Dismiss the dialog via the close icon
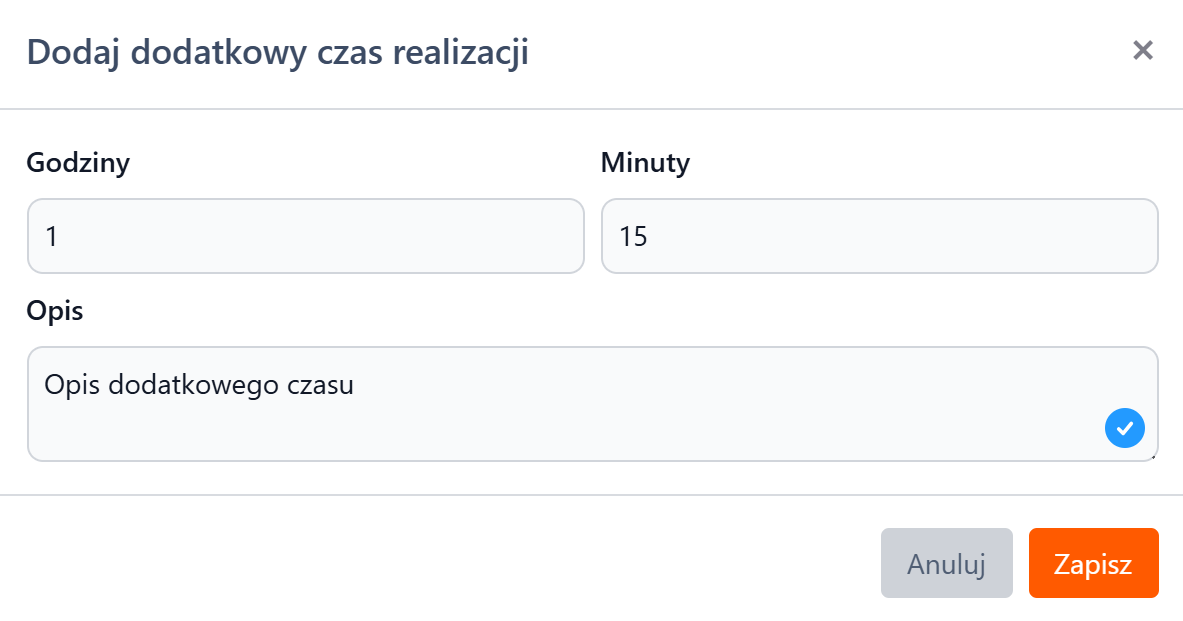This screenshot has width=1183, height=621. tap(1143, 50)
